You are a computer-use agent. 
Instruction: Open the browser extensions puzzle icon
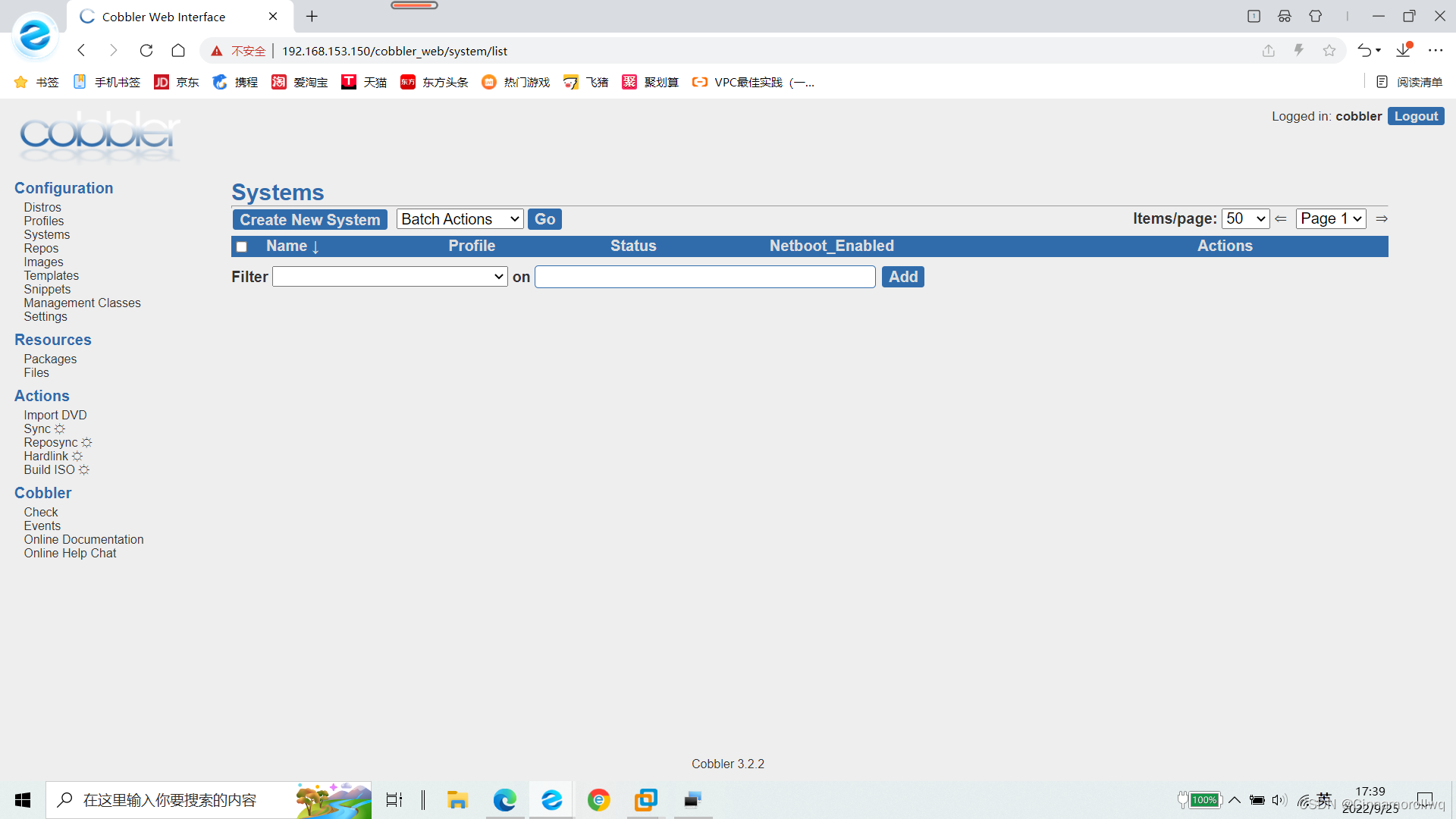click(x=1316, y=16)
